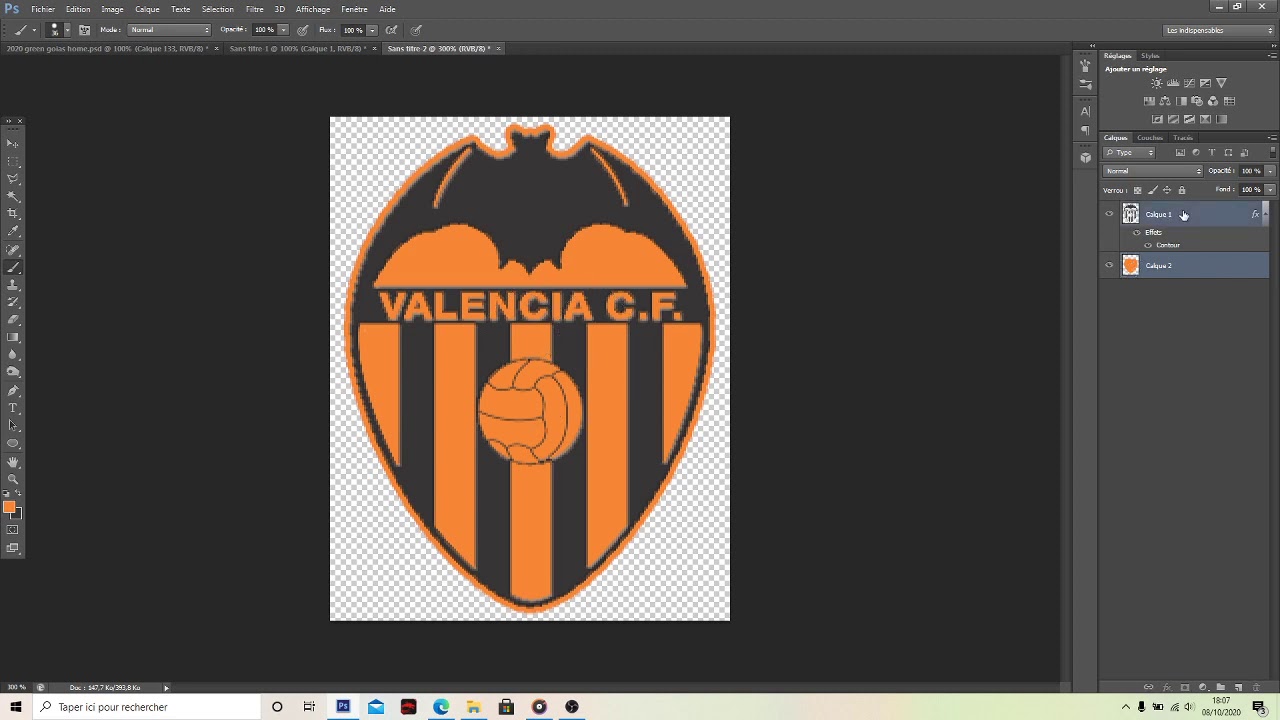The width and height of the screenshot is (1280, 720).
Task: Select the Magic Wand tool
Action: 13,196
